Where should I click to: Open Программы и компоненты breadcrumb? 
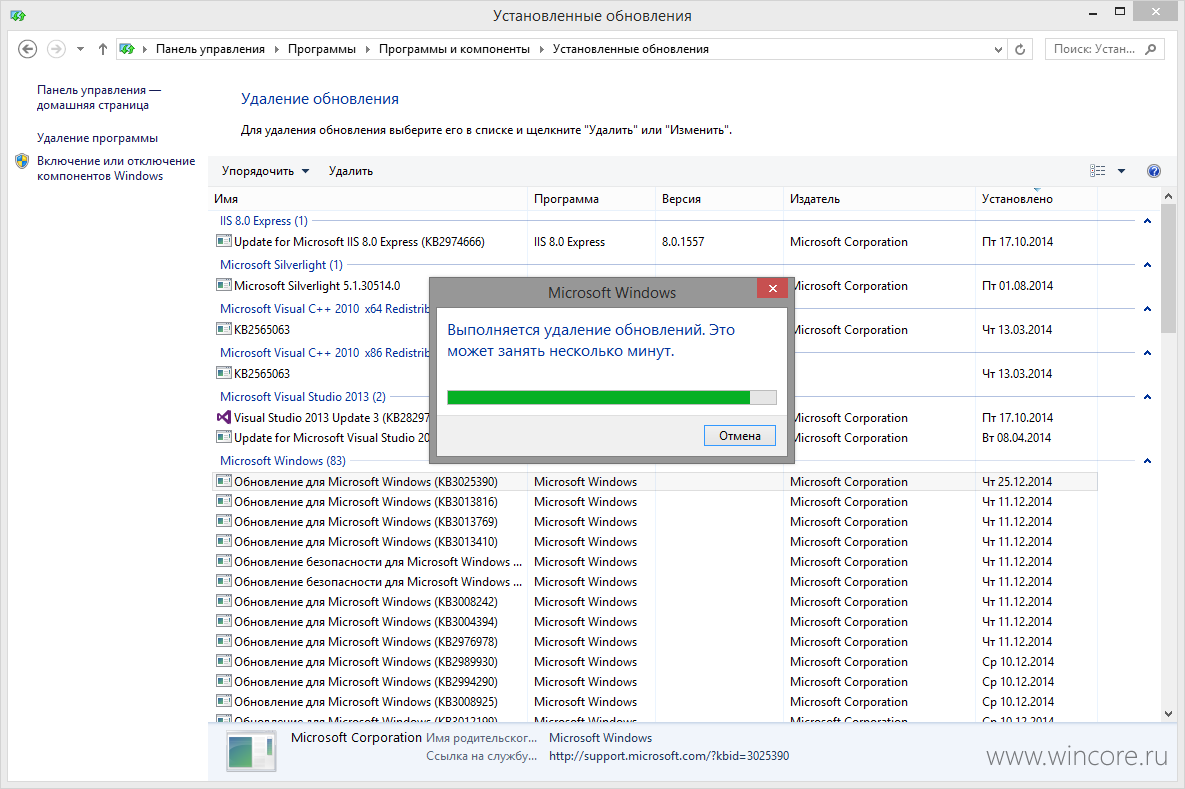(x=454, y=49)
